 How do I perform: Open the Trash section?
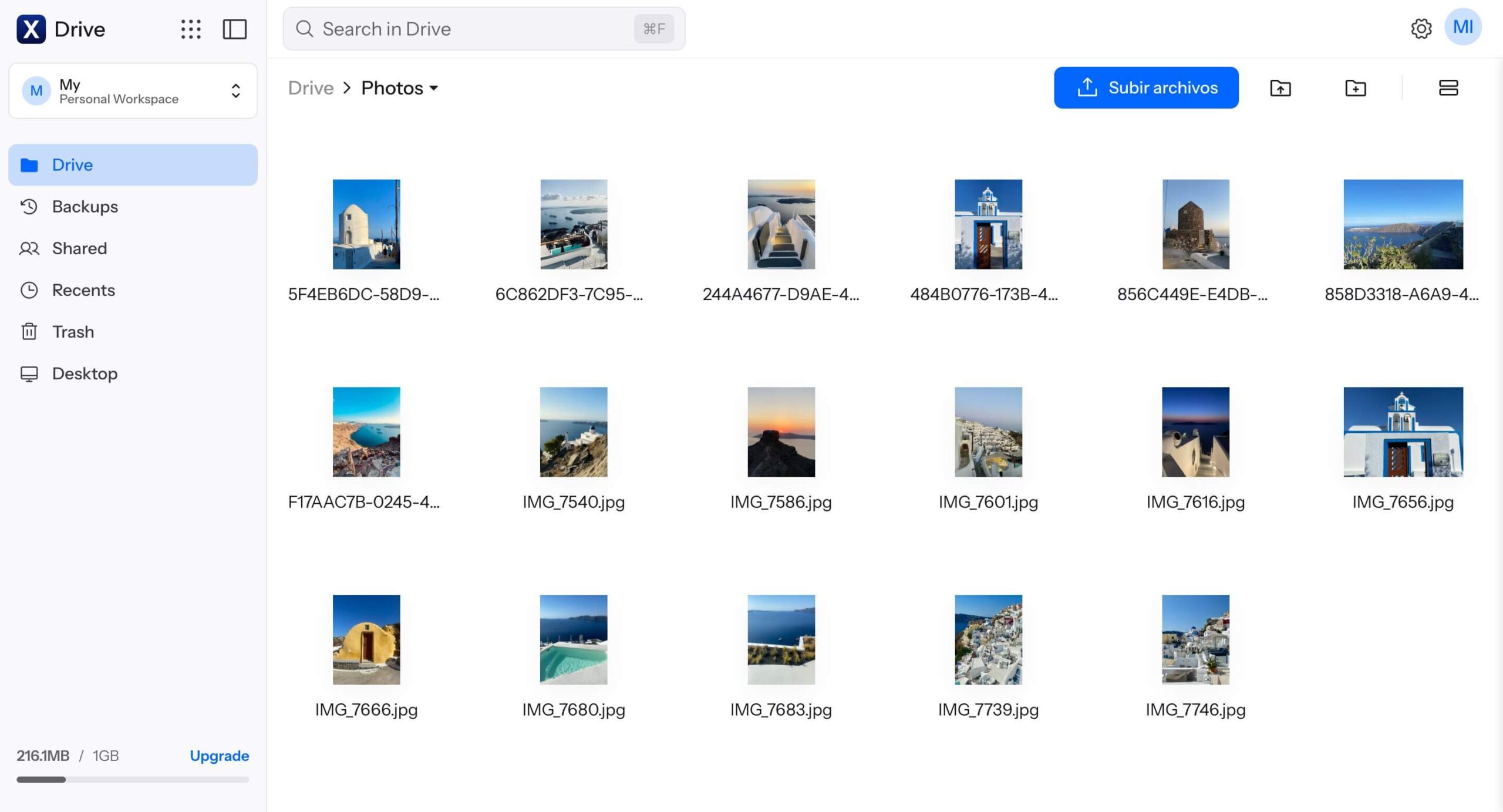tap(73, 332)
